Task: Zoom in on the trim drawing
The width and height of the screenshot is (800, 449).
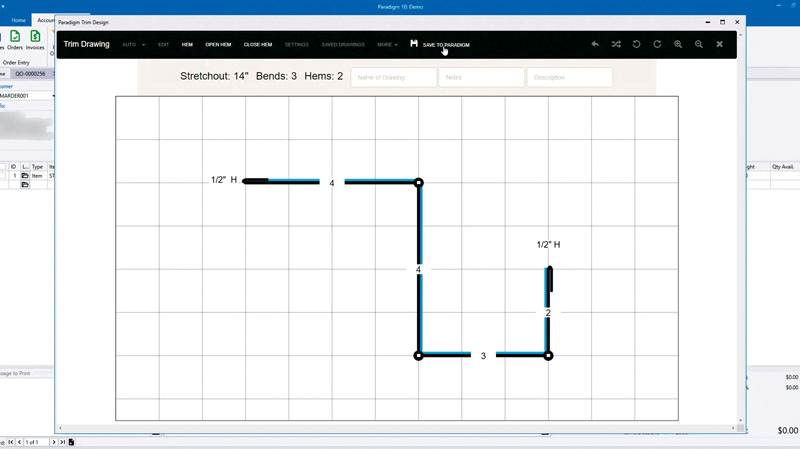Action: (678, 44)
